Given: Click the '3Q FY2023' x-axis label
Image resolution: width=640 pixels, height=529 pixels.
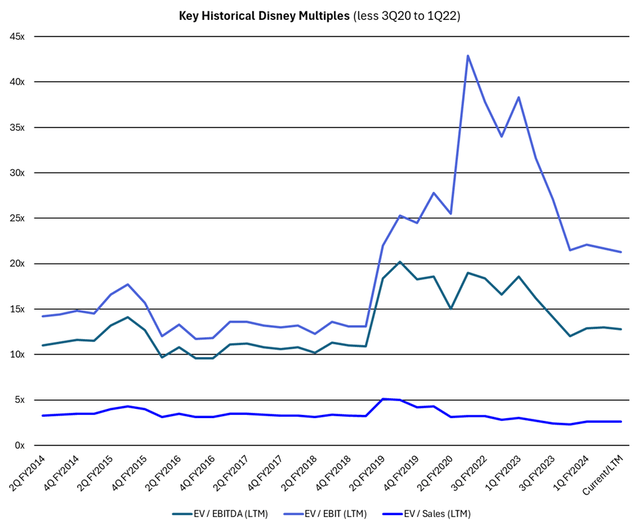Looking at the screenshot, I should [538, 473].
